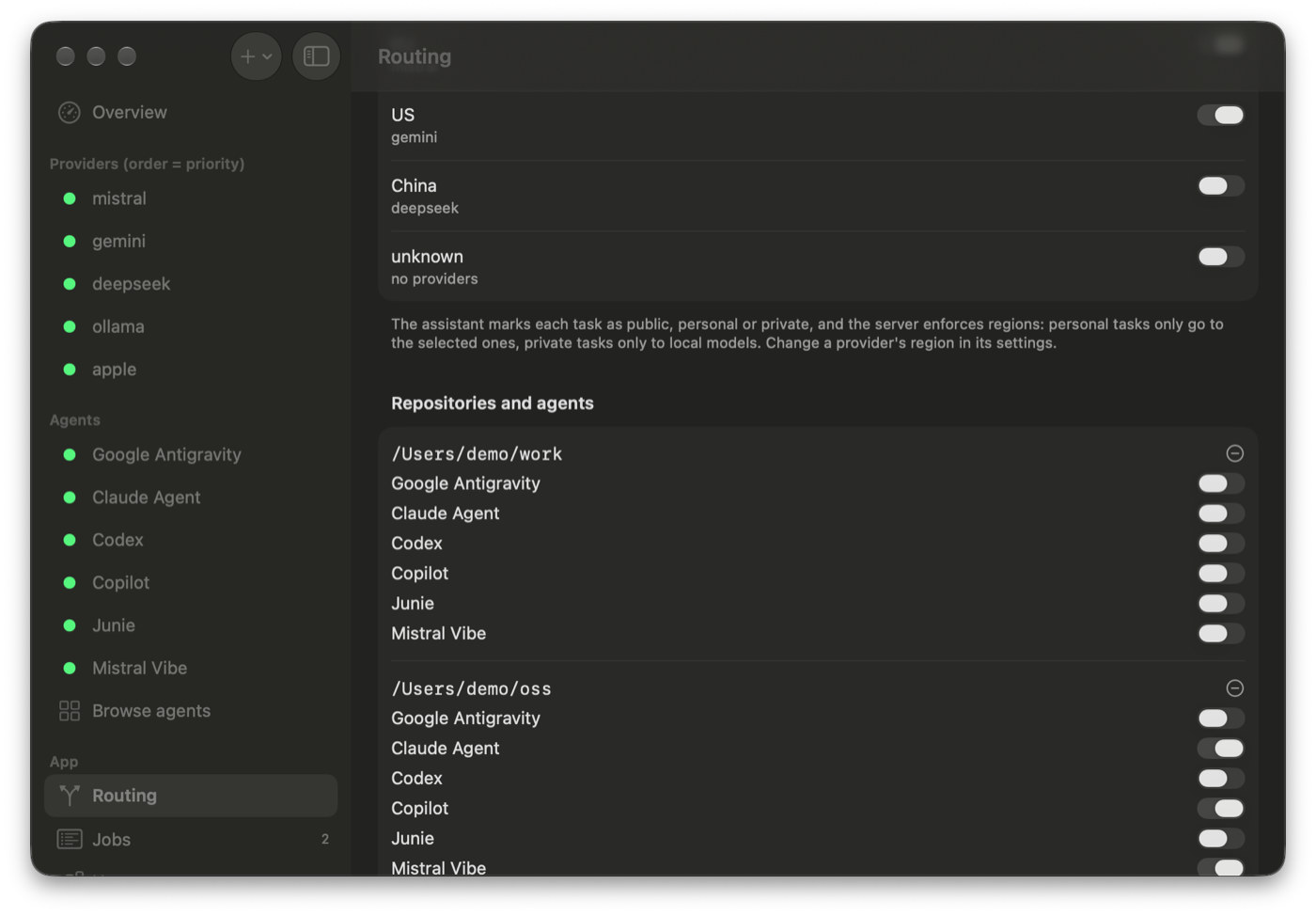Enable the unknown region toggle
Image resolution: width=1316 pixels, height=916 pixels.
click(1221, 257)
